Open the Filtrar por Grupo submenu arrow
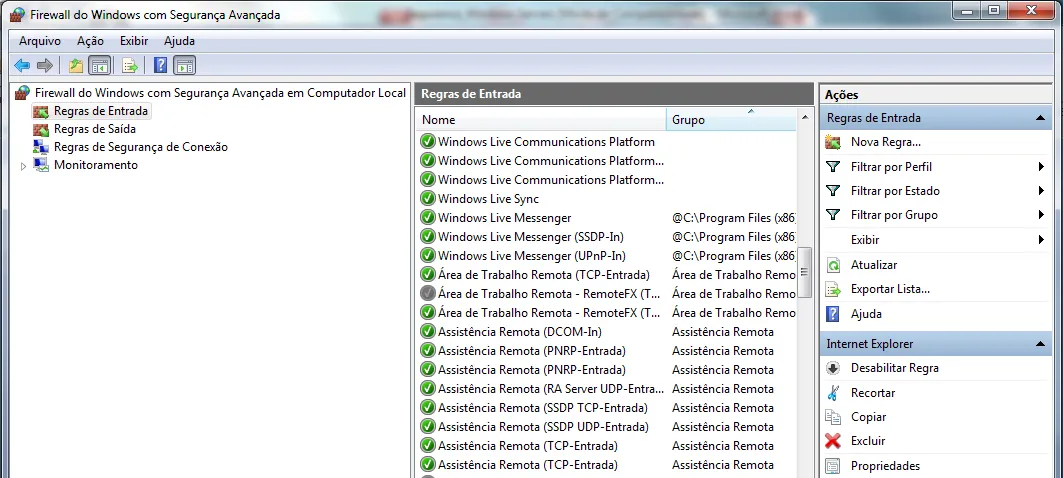 coord(1041,215)
